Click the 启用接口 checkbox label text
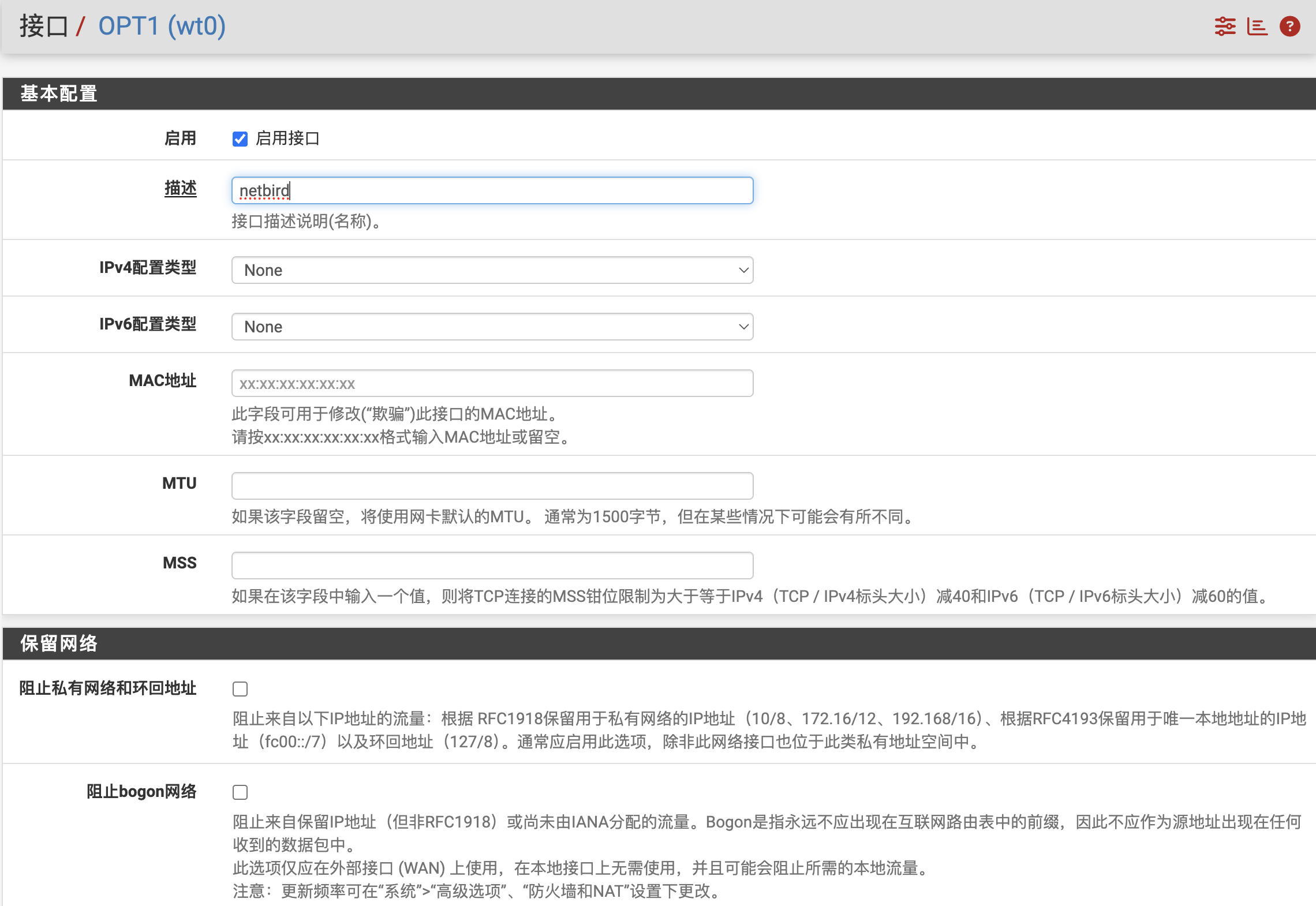Image resolution: width=1316 pixels, height=906 pixels. tap(287, 138)
